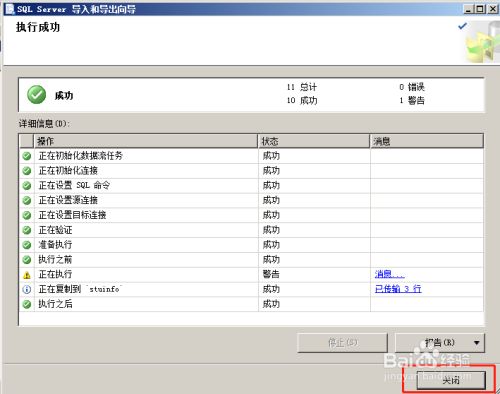Click the disabled Stop (停止) button
Screen dimensions: 500x394
coord(342,343)
